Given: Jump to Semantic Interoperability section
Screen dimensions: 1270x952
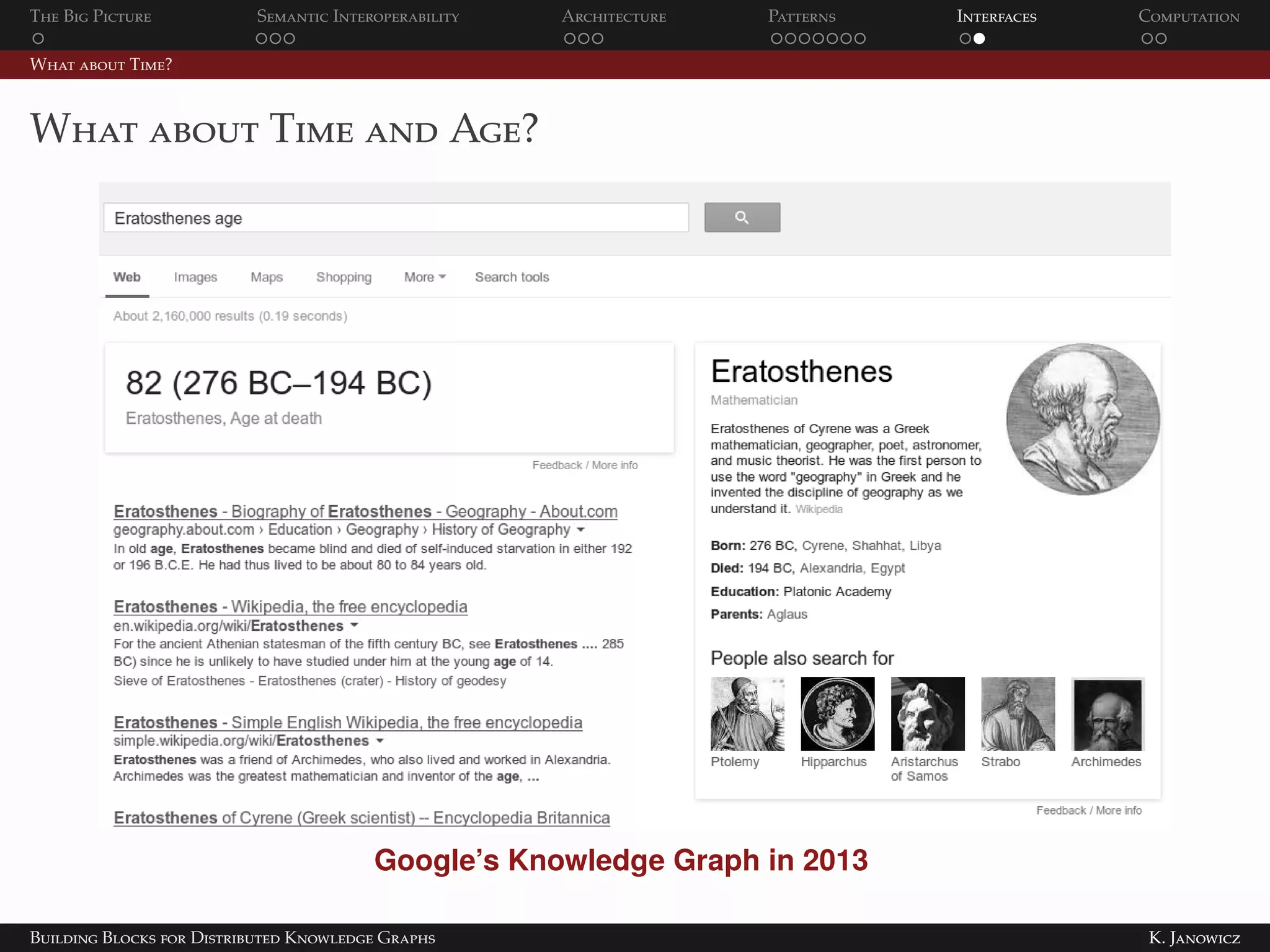Looking at the screenshot, I should click(358, 16).
